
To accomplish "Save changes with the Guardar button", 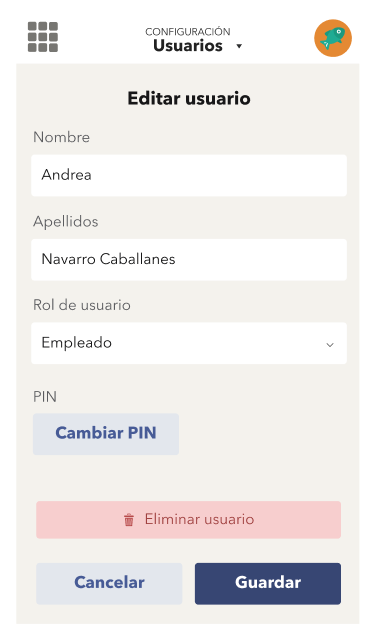I will tap(268, 584).
